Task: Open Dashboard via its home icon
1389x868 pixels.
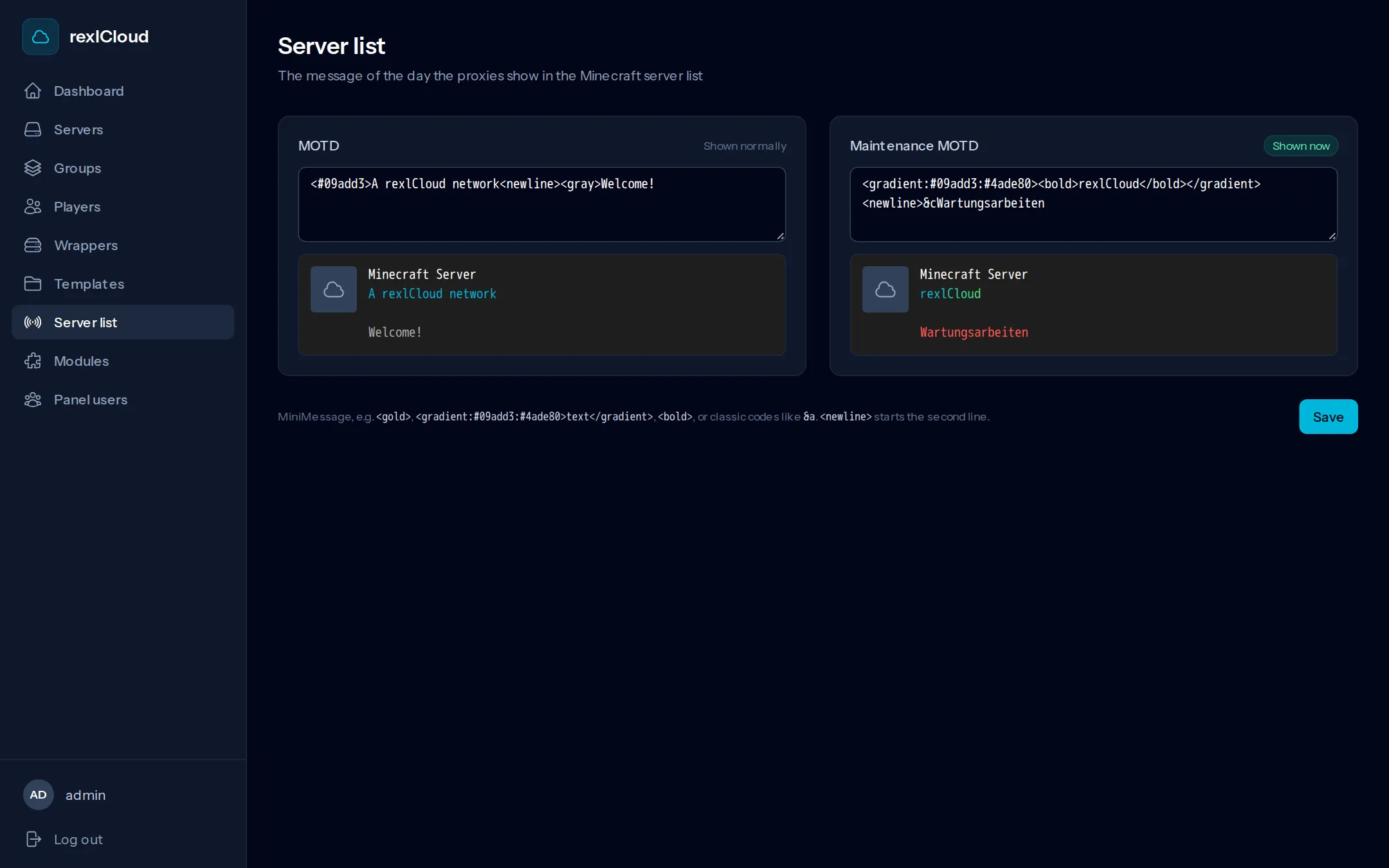Action: 33,91
